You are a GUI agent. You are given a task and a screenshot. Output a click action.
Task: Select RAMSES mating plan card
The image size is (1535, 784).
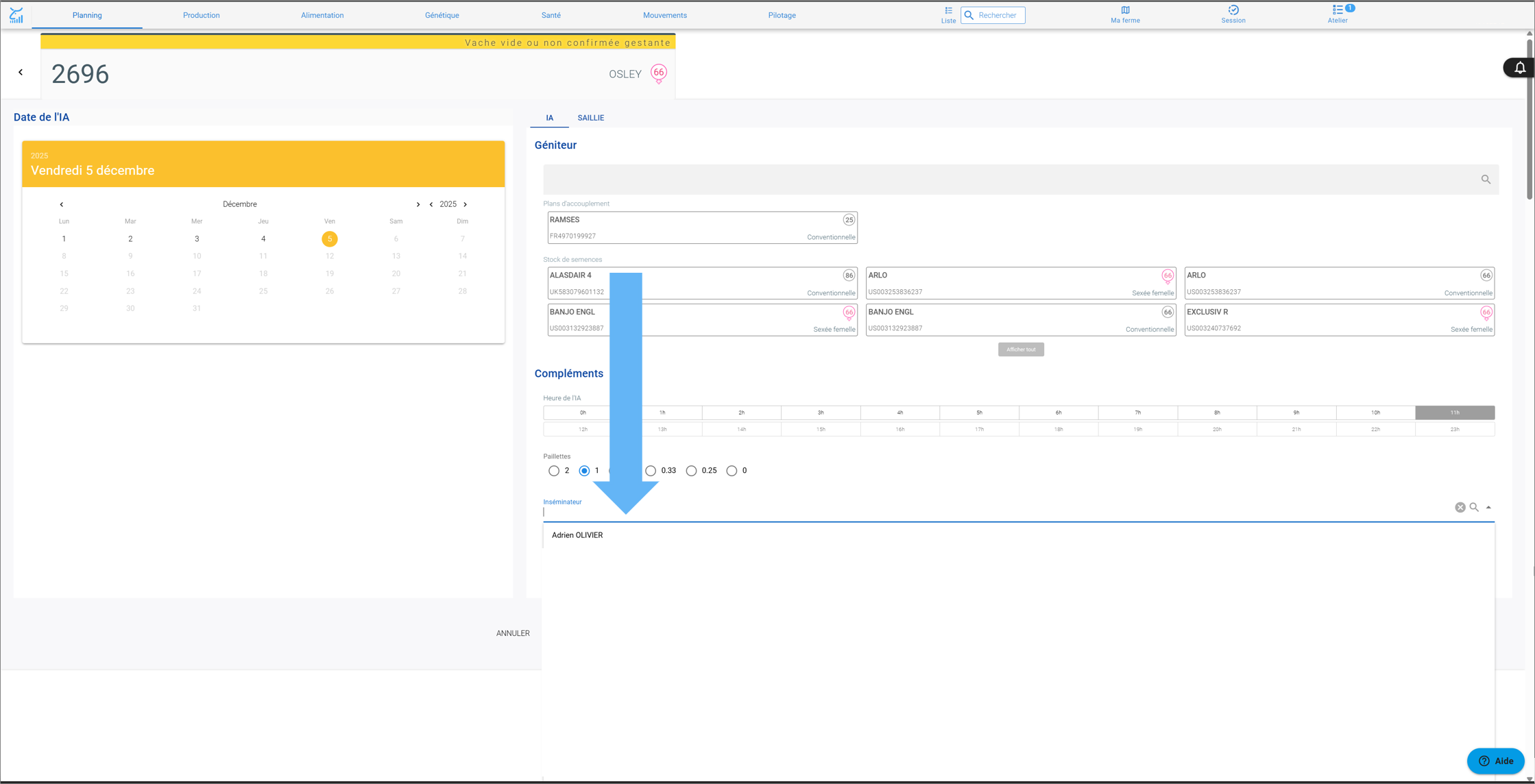point(702,228)
